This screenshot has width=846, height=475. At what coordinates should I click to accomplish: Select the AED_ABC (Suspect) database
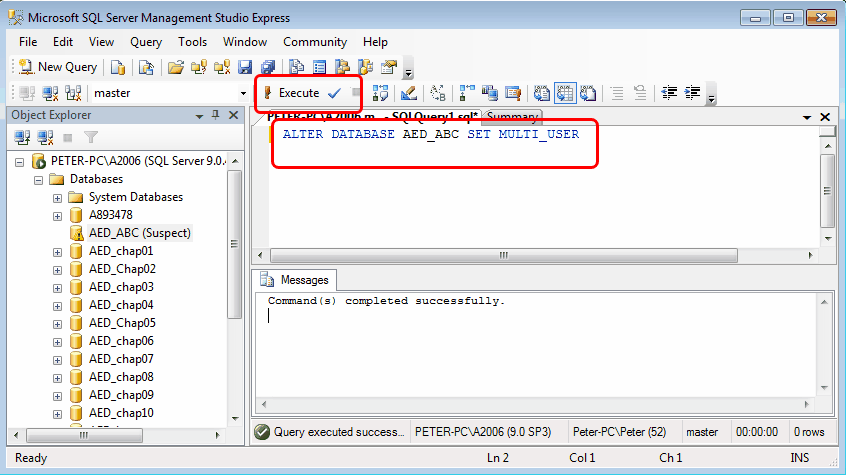tap(140, 233)
